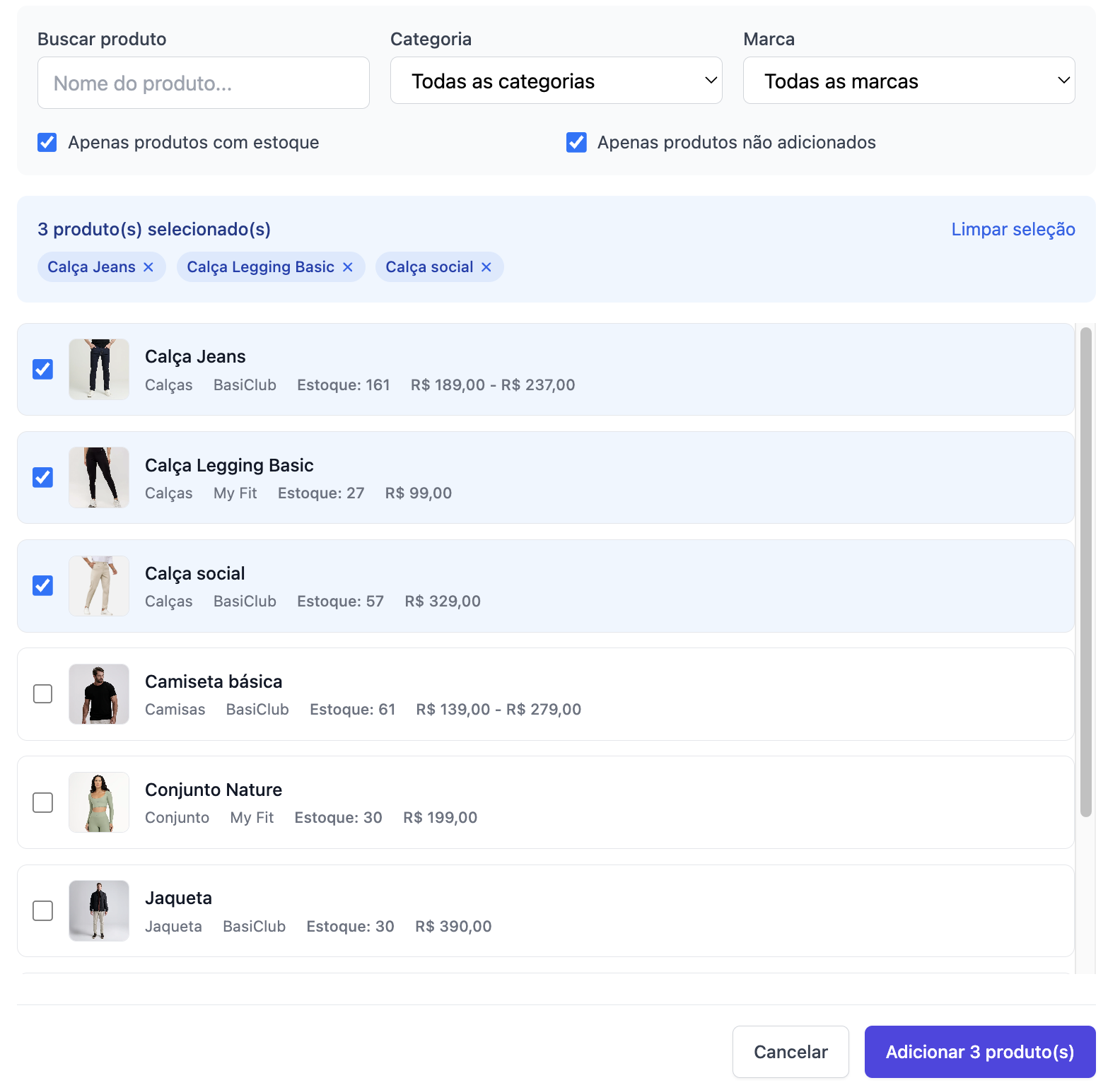Focus the 'Nome do produto' search field

click(x=204, y=83)
